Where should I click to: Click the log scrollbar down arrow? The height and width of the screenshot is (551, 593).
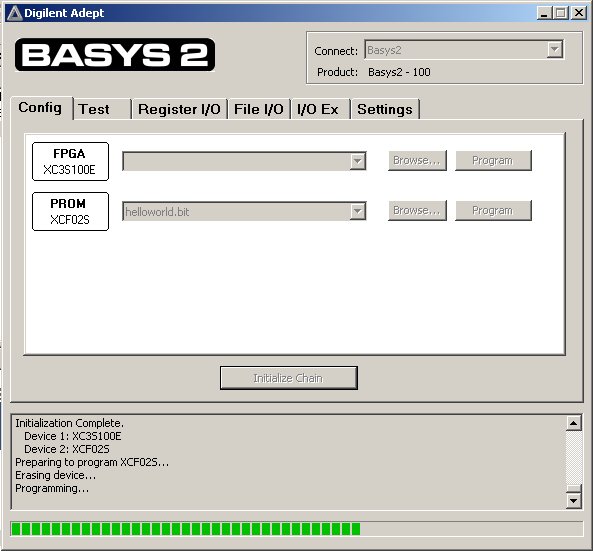point(574,501)
